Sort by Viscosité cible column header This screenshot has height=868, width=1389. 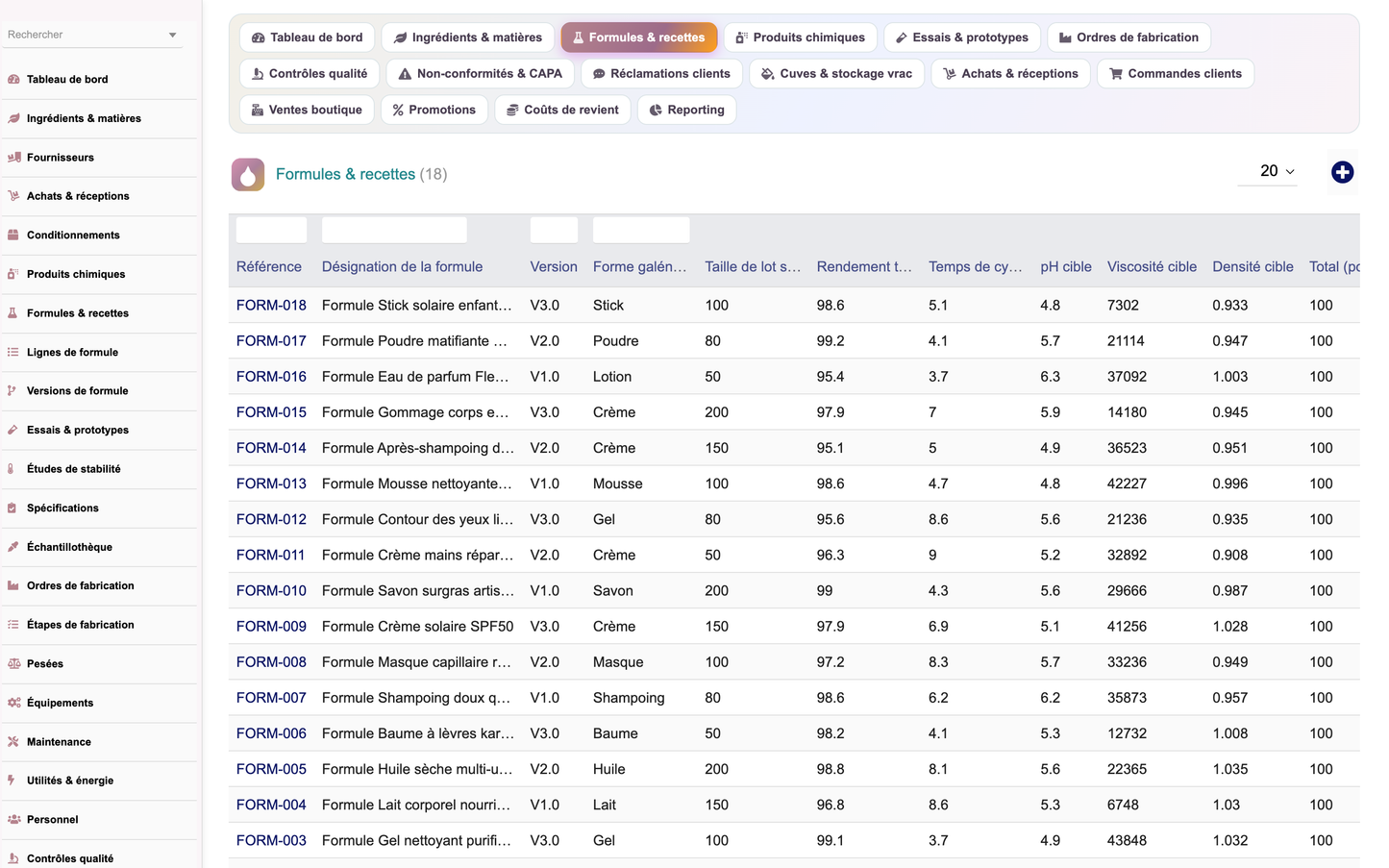pos(1152,267)
